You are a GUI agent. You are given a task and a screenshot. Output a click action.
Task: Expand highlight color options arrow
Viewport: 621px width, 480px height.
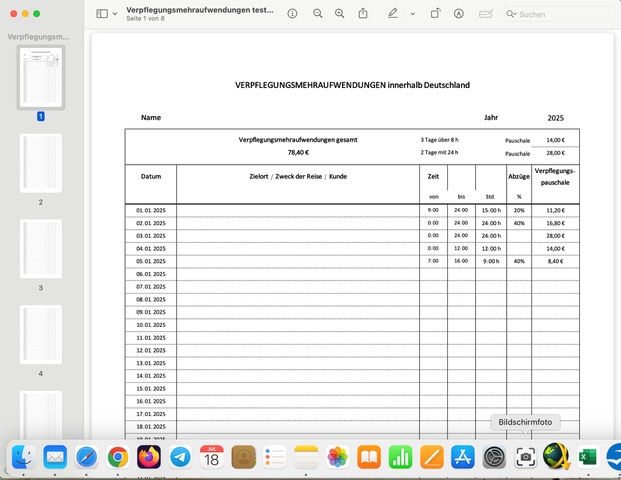tap(413, 14)
